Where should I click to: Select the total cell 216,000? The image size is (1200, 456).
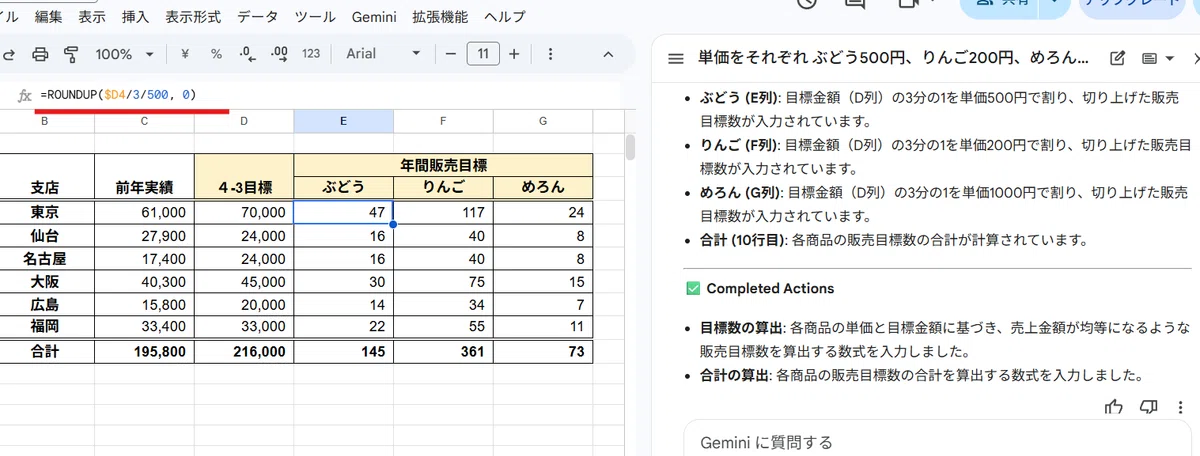pyautogui.click(x=244, y=352)
